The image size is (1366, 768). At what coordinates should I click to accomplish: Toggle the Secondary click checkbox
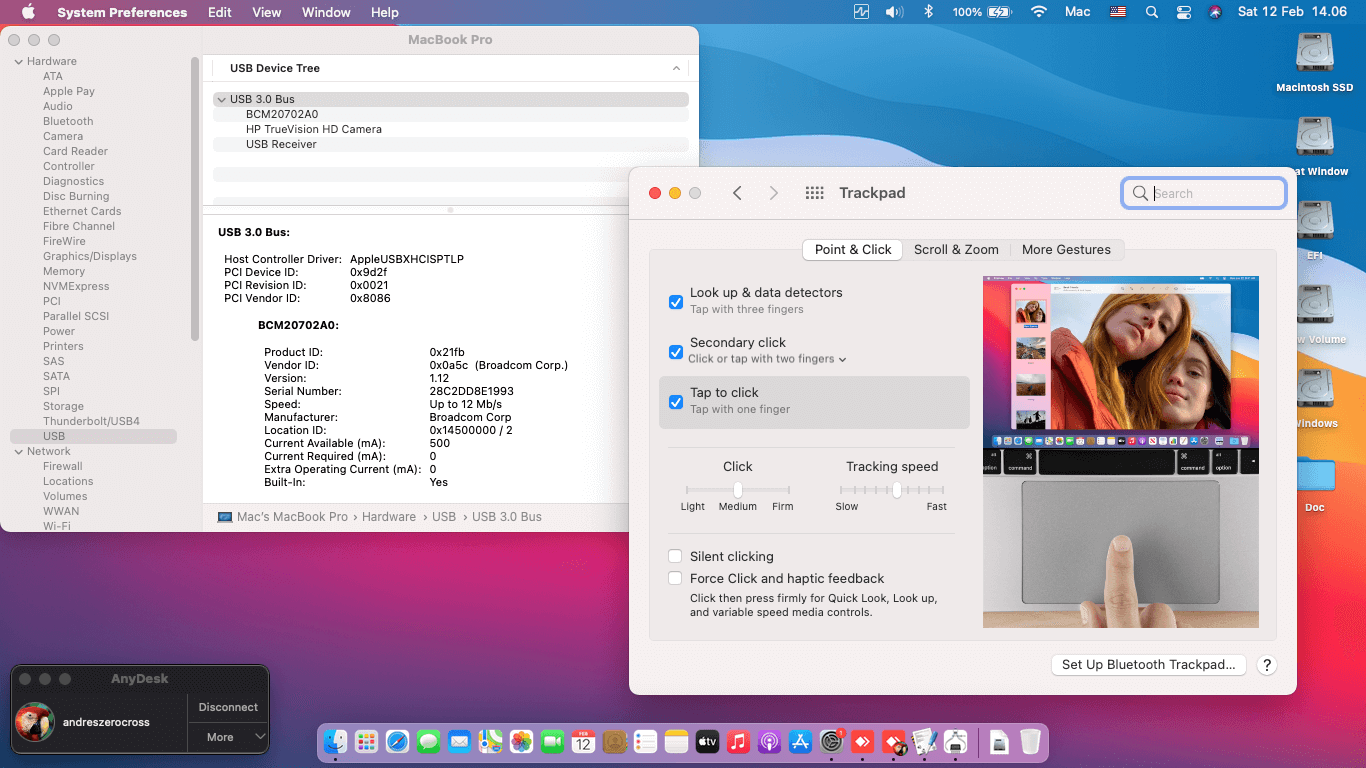(x=676, y=351)
